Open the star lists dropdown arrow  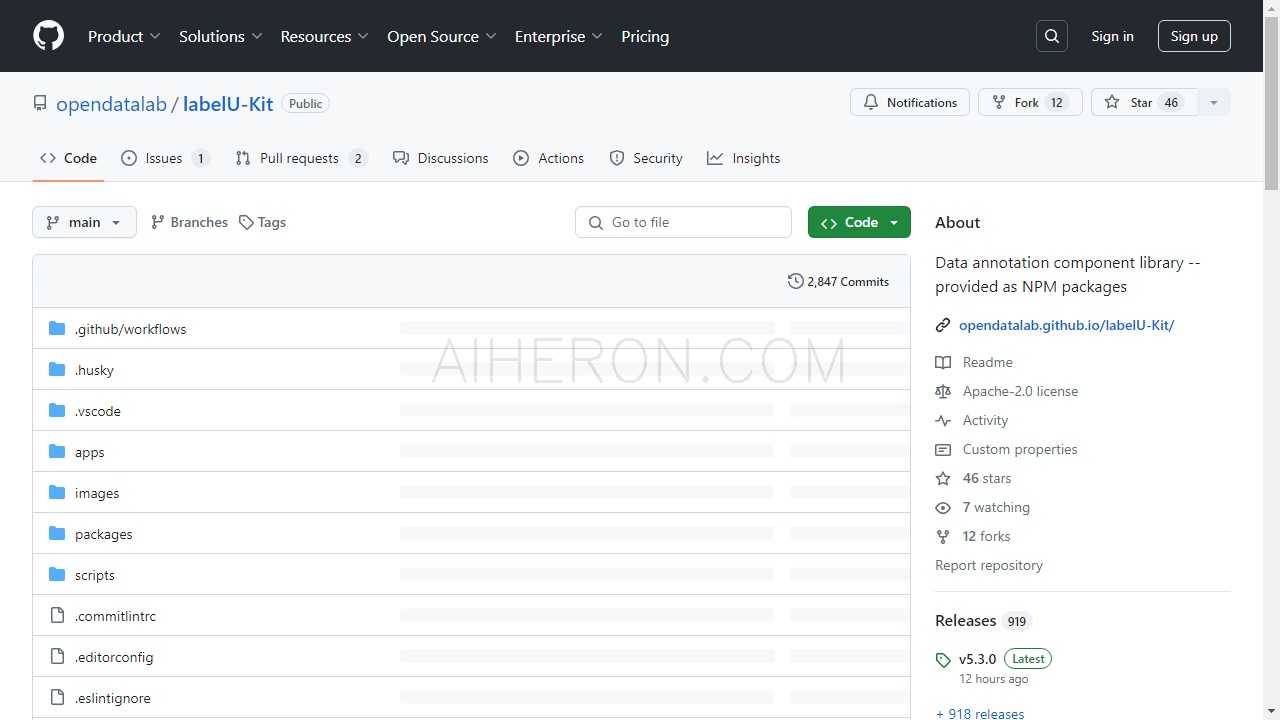1213,103
